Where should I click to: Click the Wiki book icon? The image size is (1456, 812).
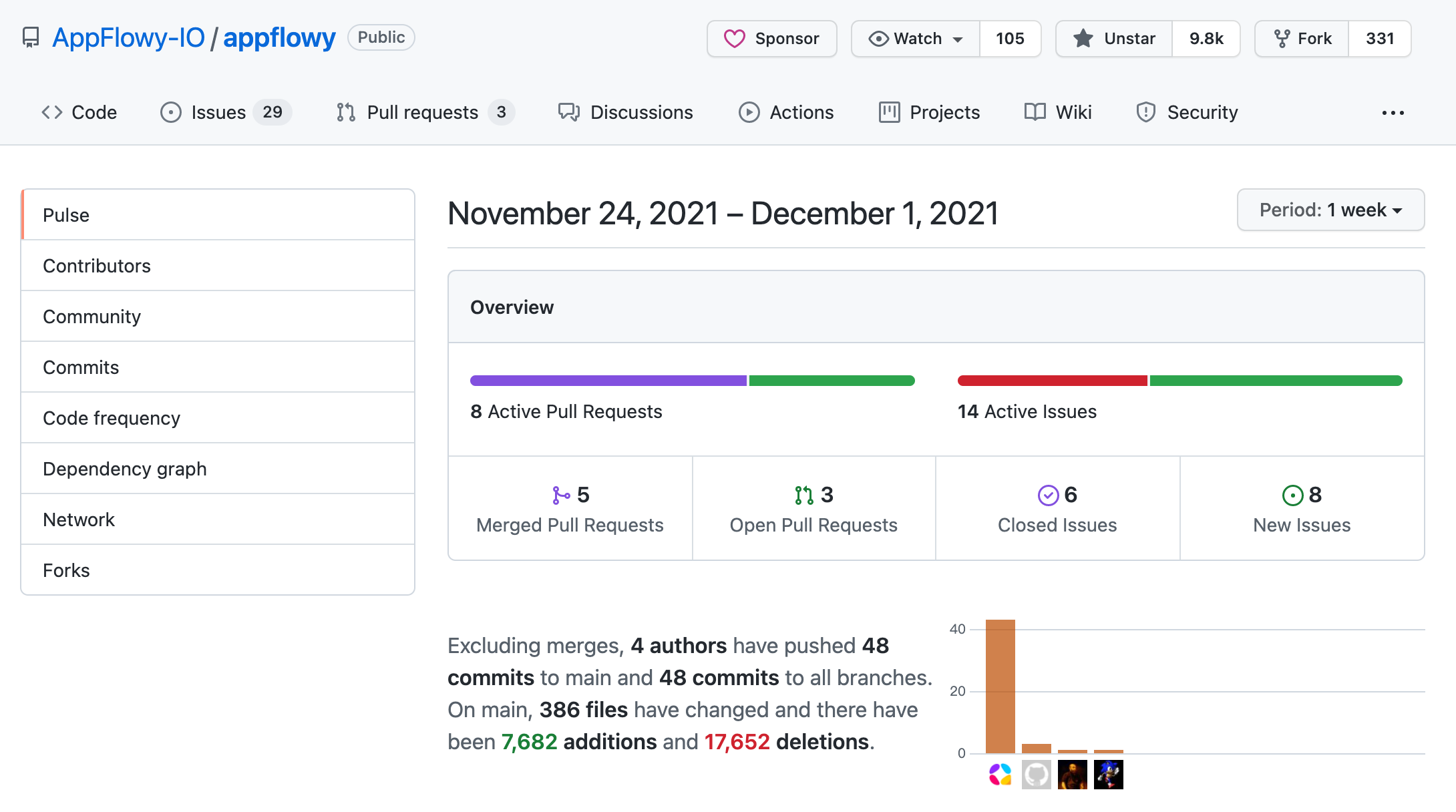click(x=1035, y=112)
